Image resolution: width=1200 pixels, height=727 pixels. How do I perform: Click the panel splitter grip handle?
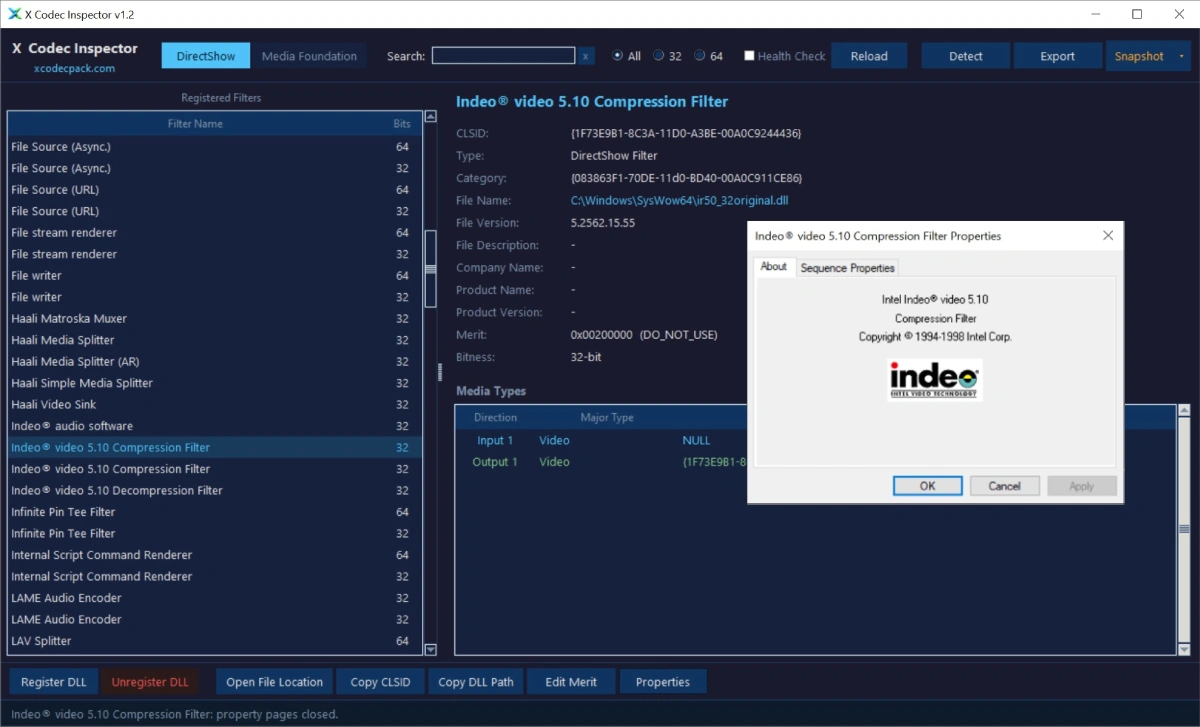coord(440,372)
